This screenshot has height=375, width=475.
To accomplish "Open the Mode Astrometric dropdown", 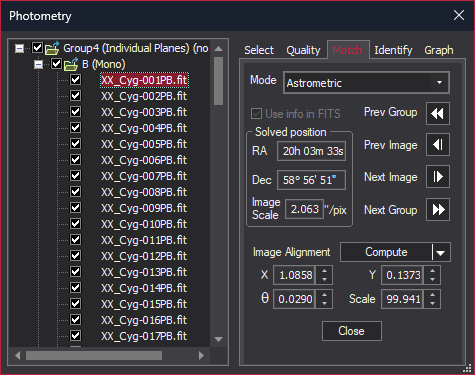I will [x=366, y=83].
